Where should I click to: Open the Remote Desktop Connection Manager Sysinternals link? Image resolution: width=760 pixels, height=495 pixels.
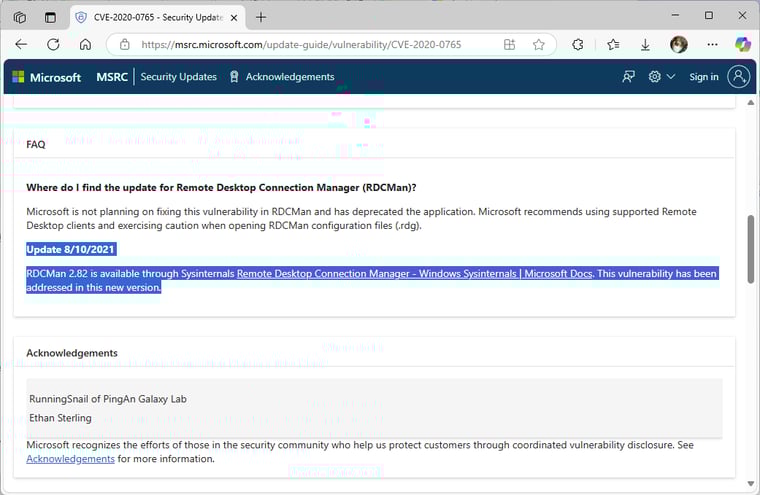tap(414, 273)
